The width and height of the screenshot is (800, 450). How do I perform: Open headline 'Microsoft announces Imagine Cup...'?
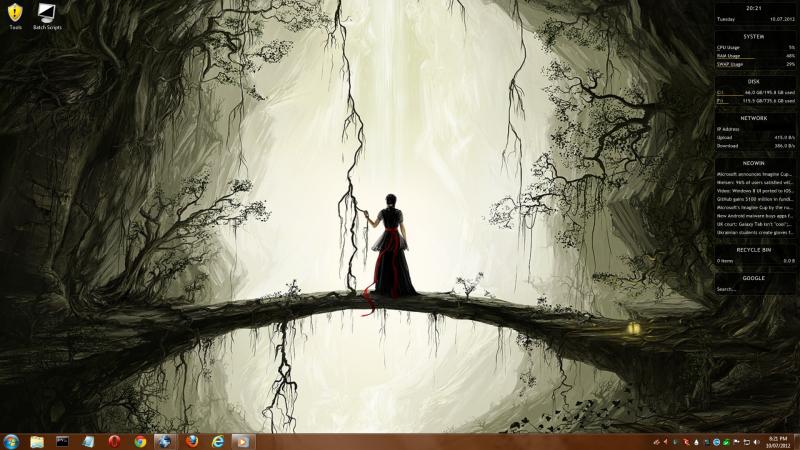755,174
